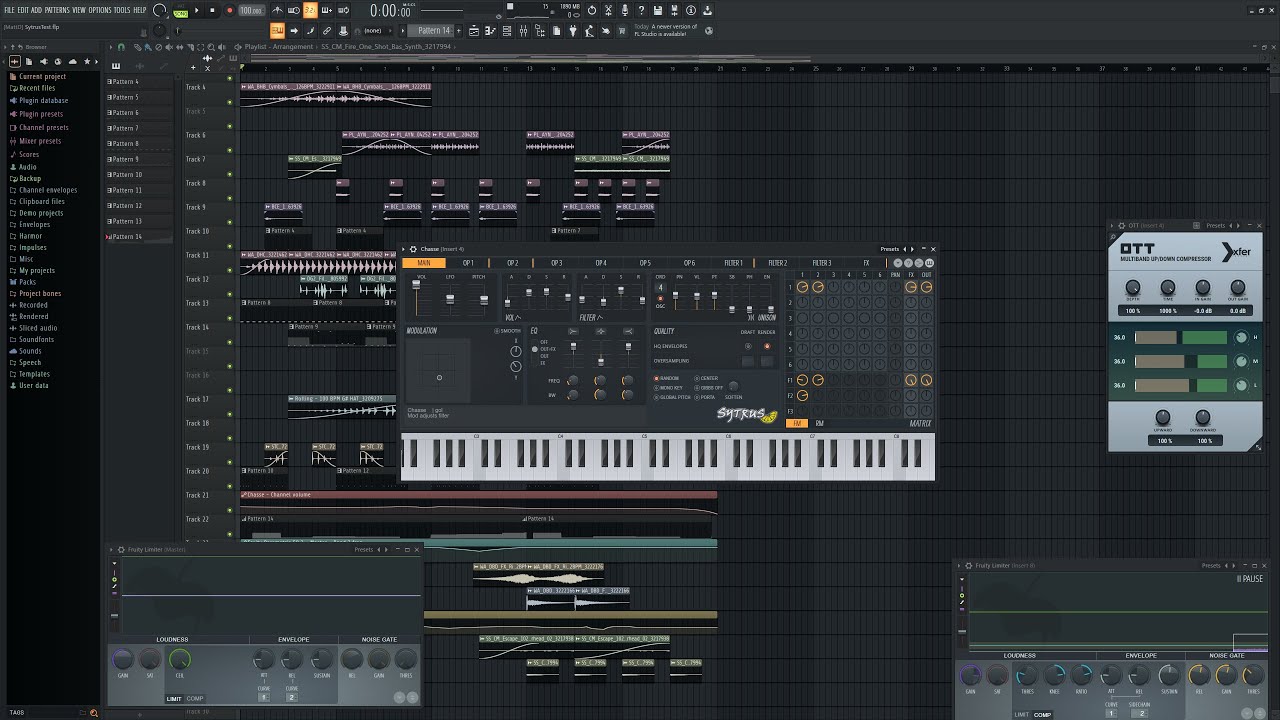Screen dimensions: 1280x720
Task: Open the OPTIONS menu
Action: pyautogui.click(x=100, y=10)
